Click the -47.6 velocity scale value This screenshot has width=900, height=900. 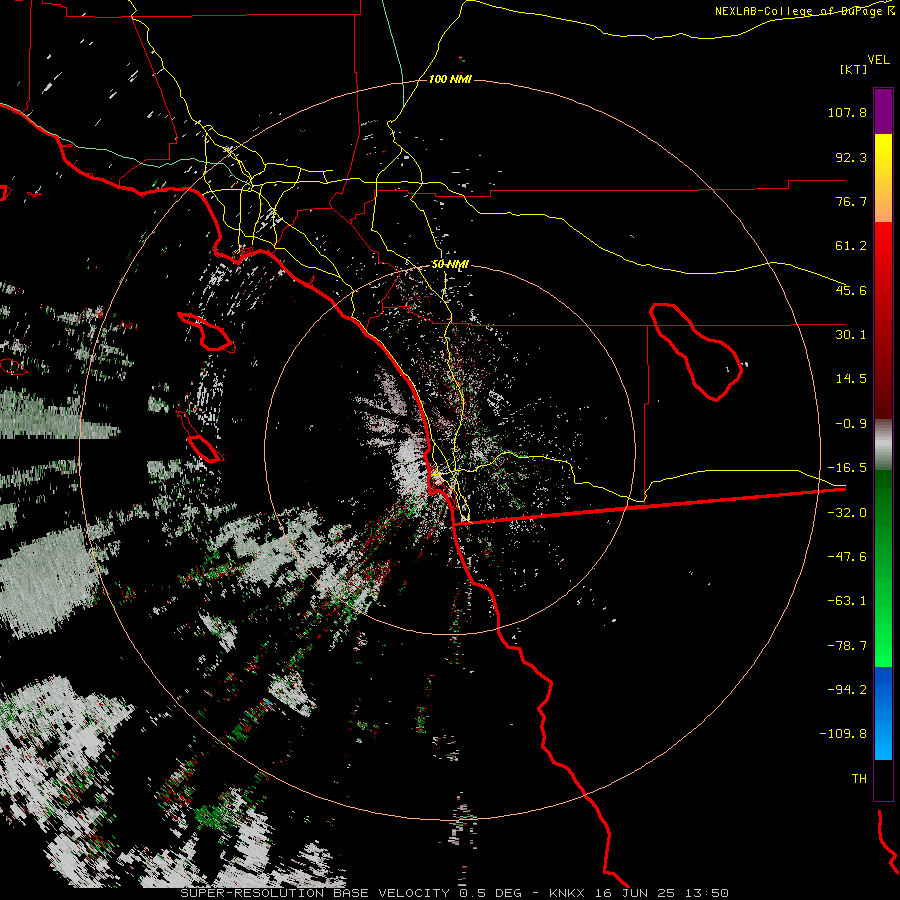[x=847, y=557]
